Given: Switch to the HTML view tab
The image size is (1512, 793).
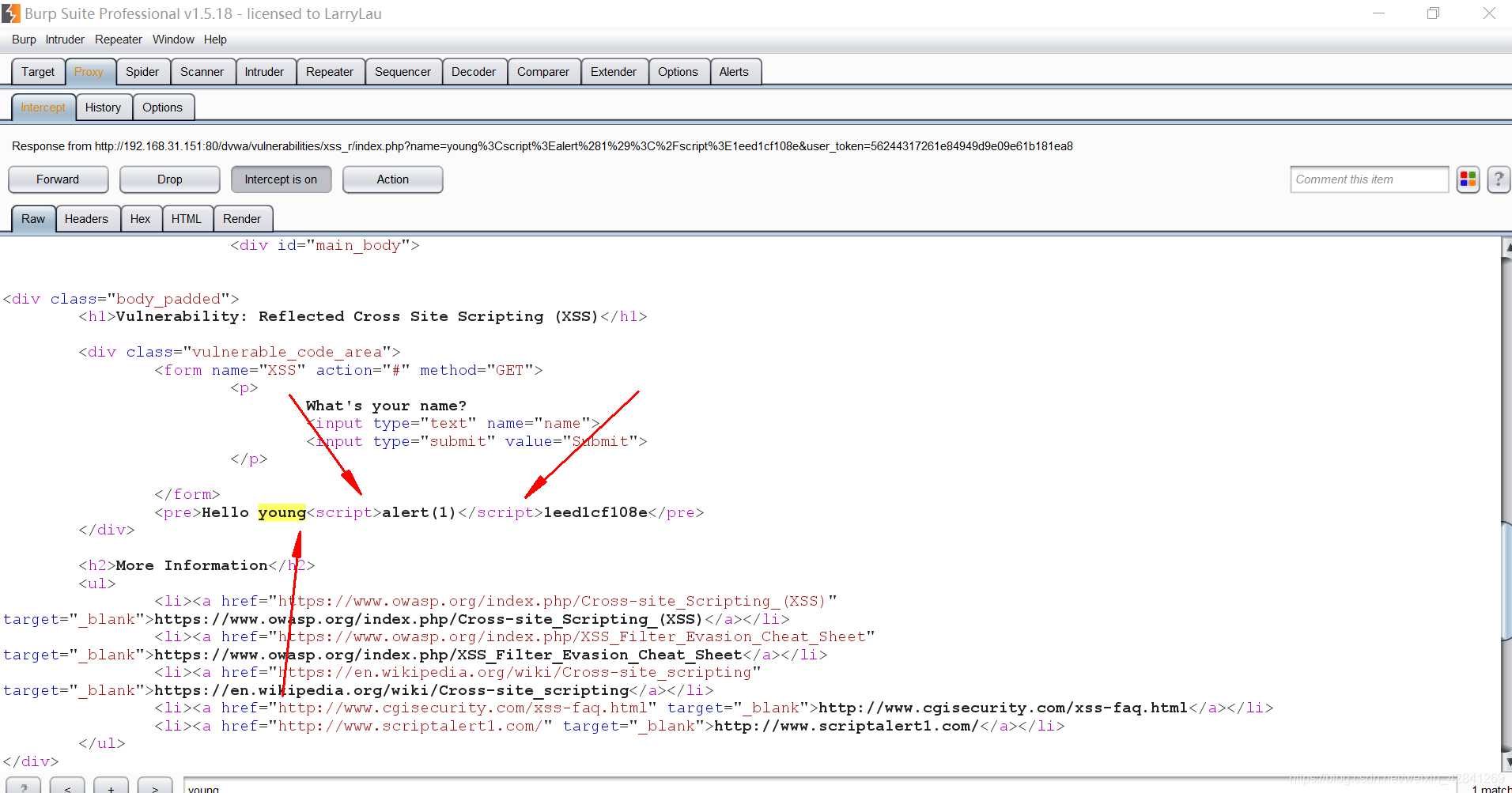Looking at the screenshot, I should click(x=187, y=219).
